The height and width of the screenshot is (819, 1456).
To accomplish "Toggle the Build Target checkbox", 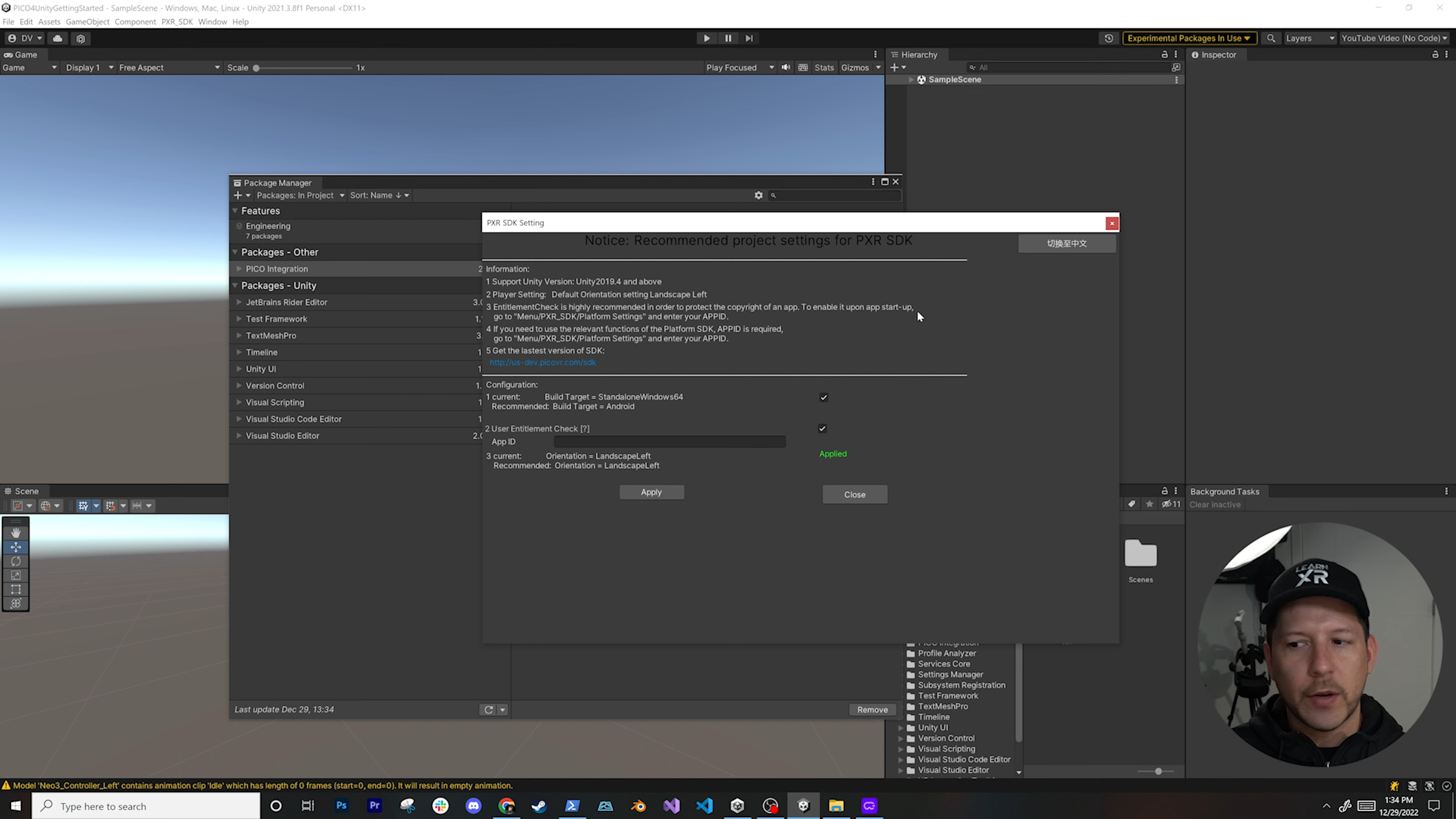I will [x=824, y=398].
